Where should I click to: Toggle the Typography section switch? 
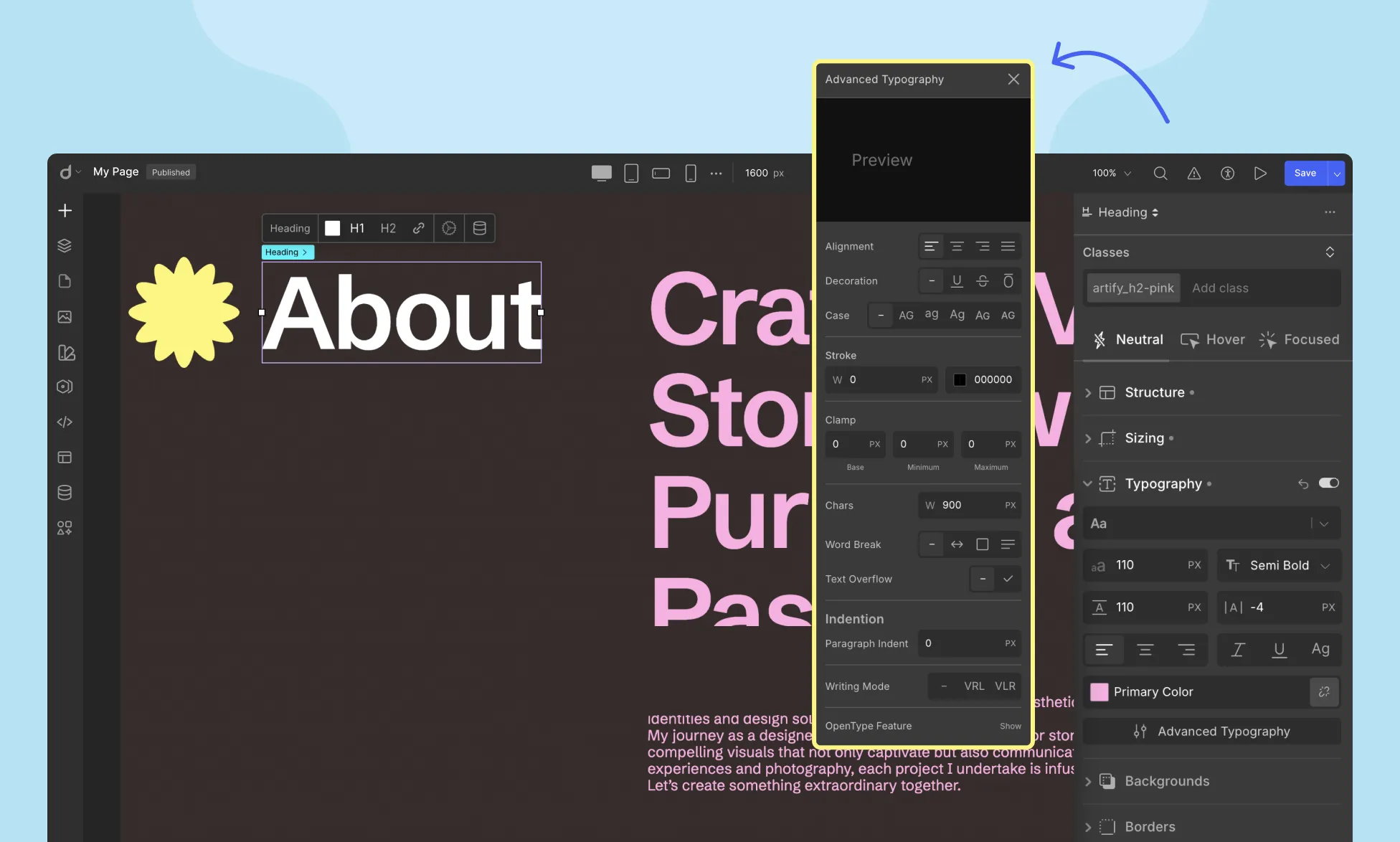(1328, 483)
